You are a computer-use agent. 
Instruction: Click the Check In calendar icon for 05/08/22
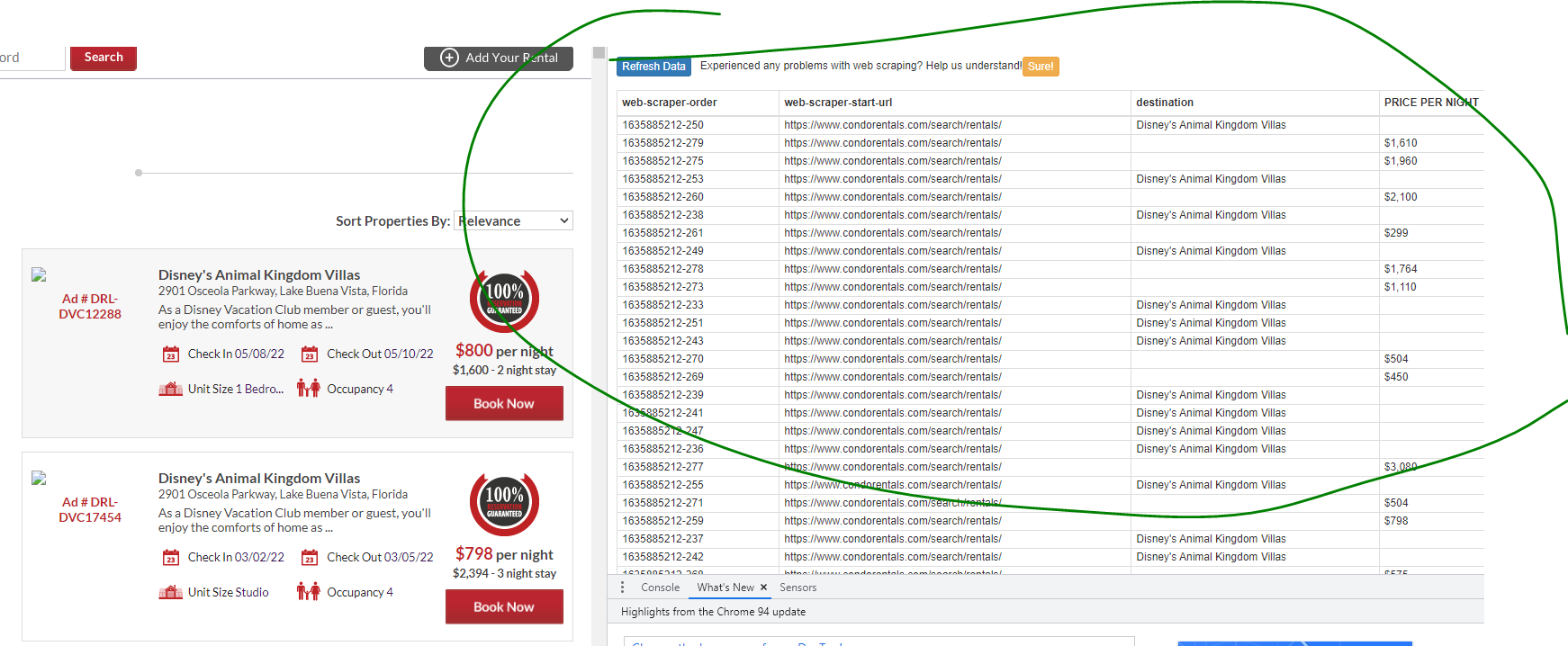pyautogui.click(x=171, y=354)
